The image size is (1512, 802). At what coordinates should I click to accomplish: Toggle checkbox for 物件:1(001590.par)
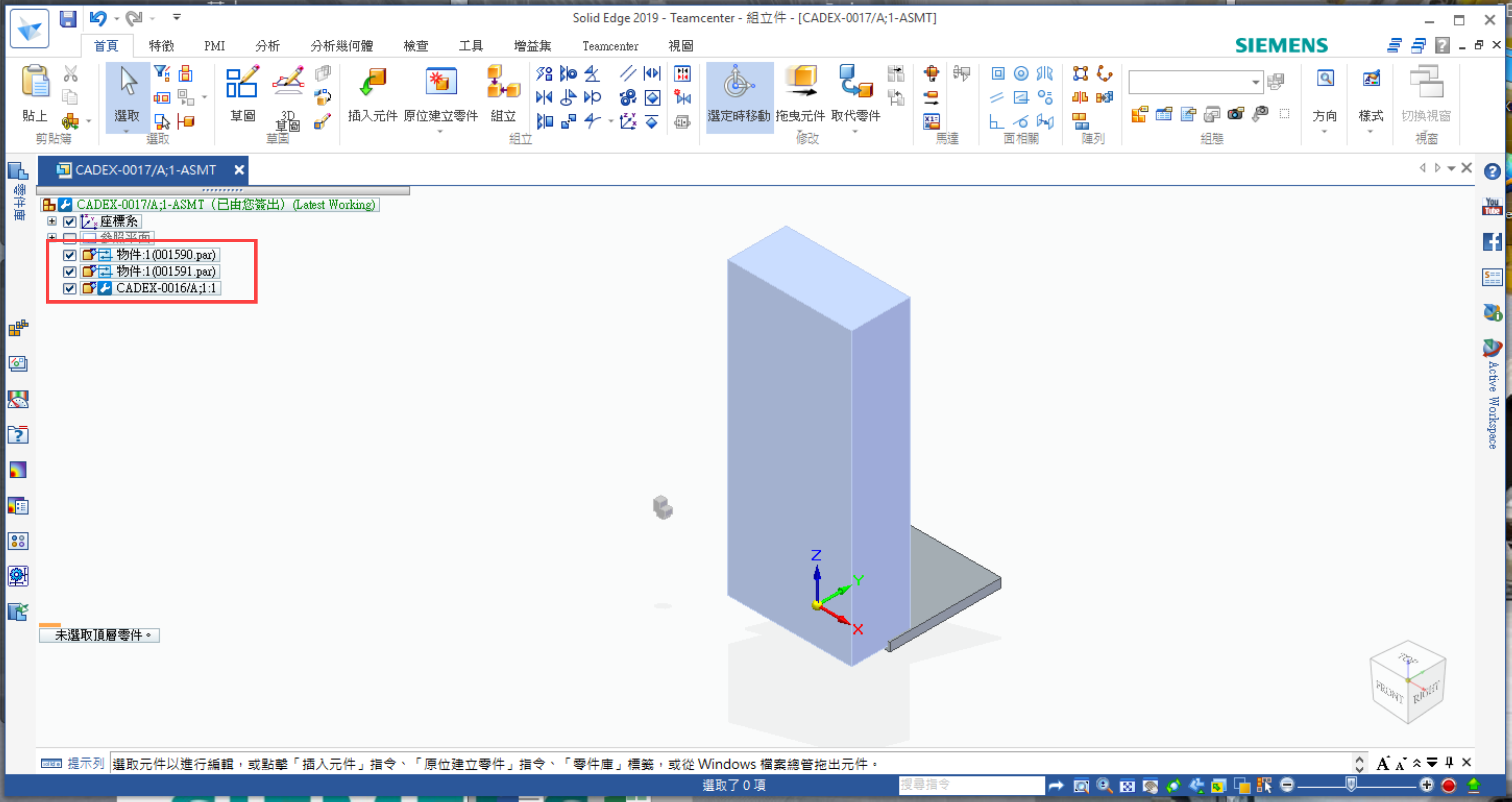click(x=70, y=255)
